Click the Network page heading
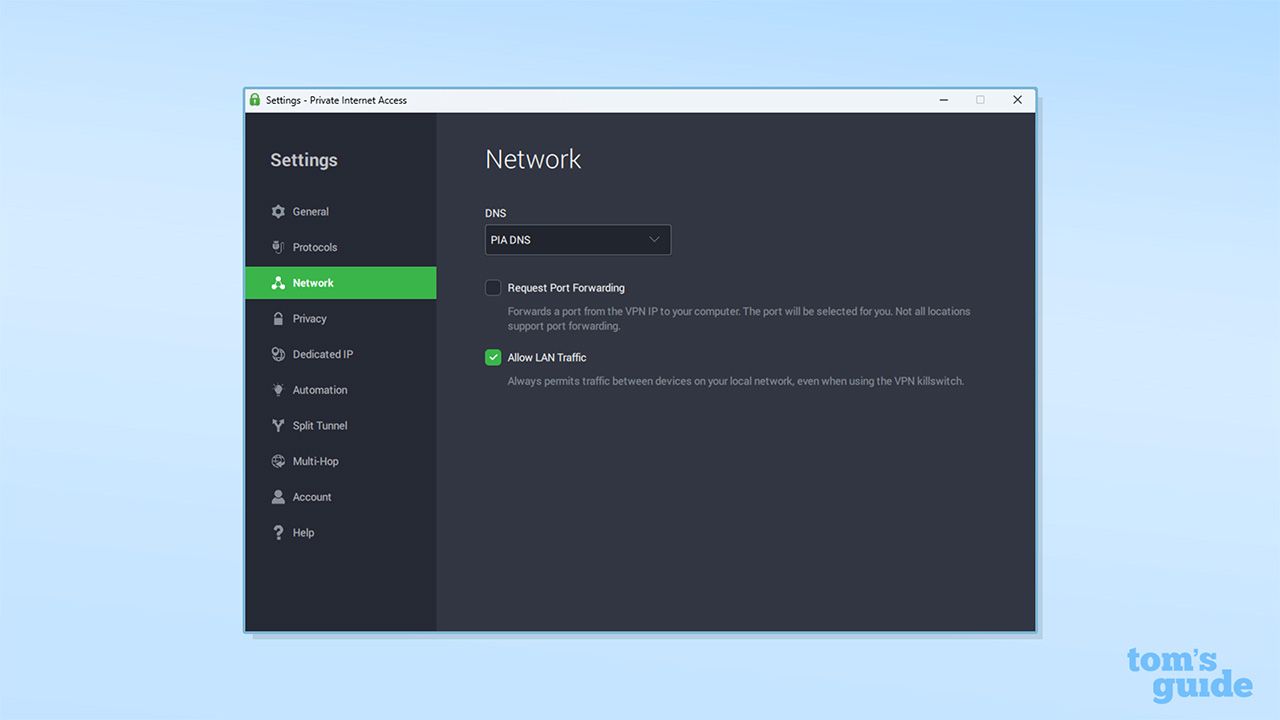Viewport: 1280px width, 720px height. point(533,159)
